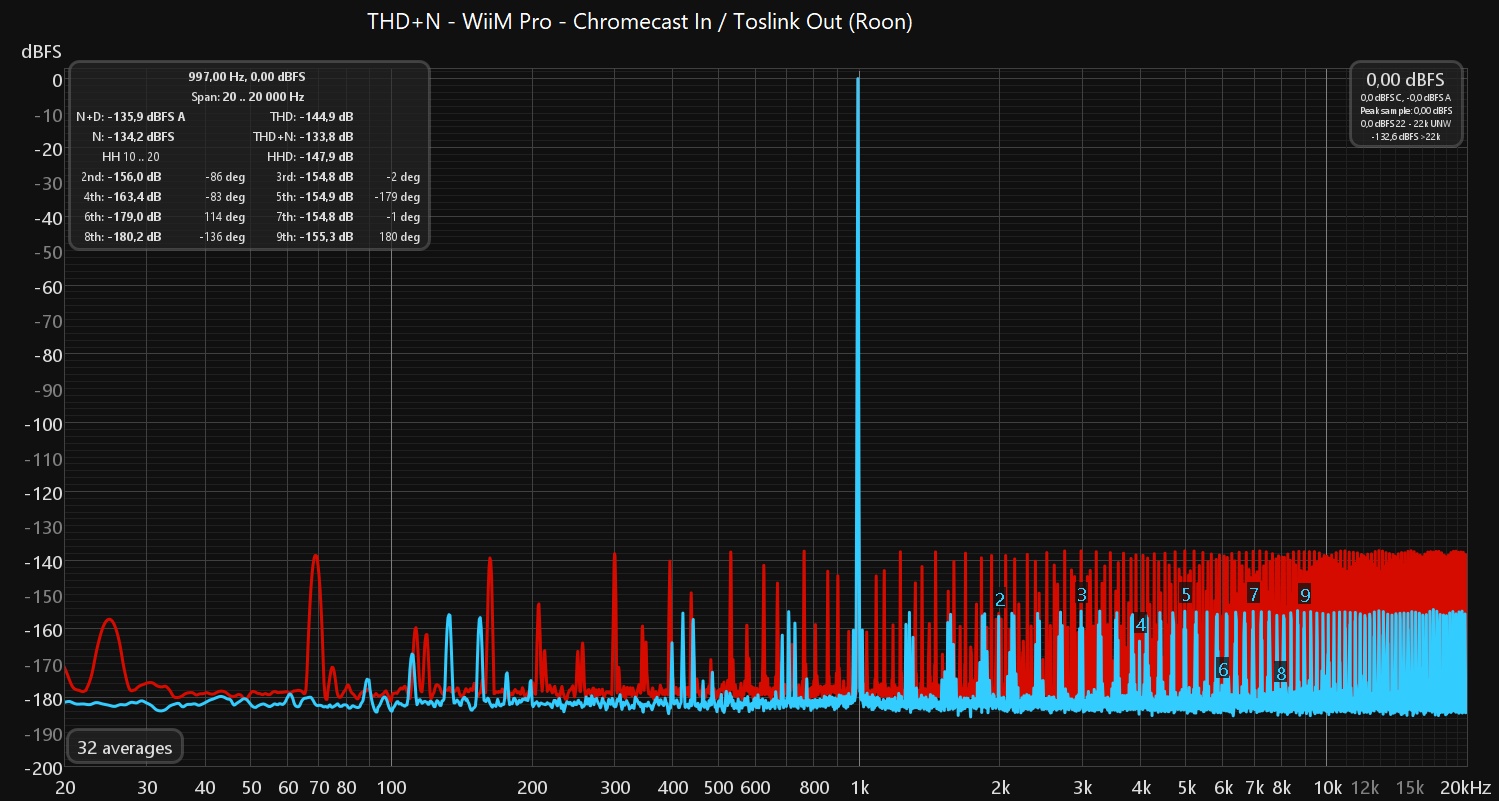Click harmonic marker 6 on the graph
The height and width of the screenshot is (801, 1499).
[1222, 668]
